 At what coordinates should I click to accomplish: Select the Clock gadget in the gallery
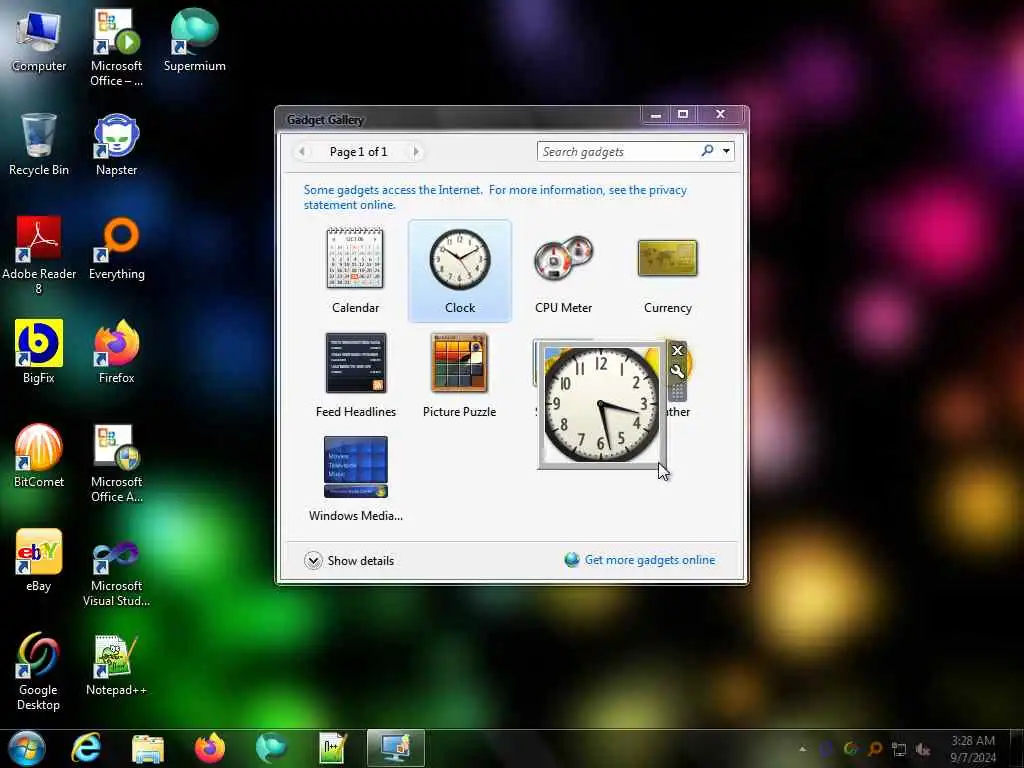click(x=460, y=270)
